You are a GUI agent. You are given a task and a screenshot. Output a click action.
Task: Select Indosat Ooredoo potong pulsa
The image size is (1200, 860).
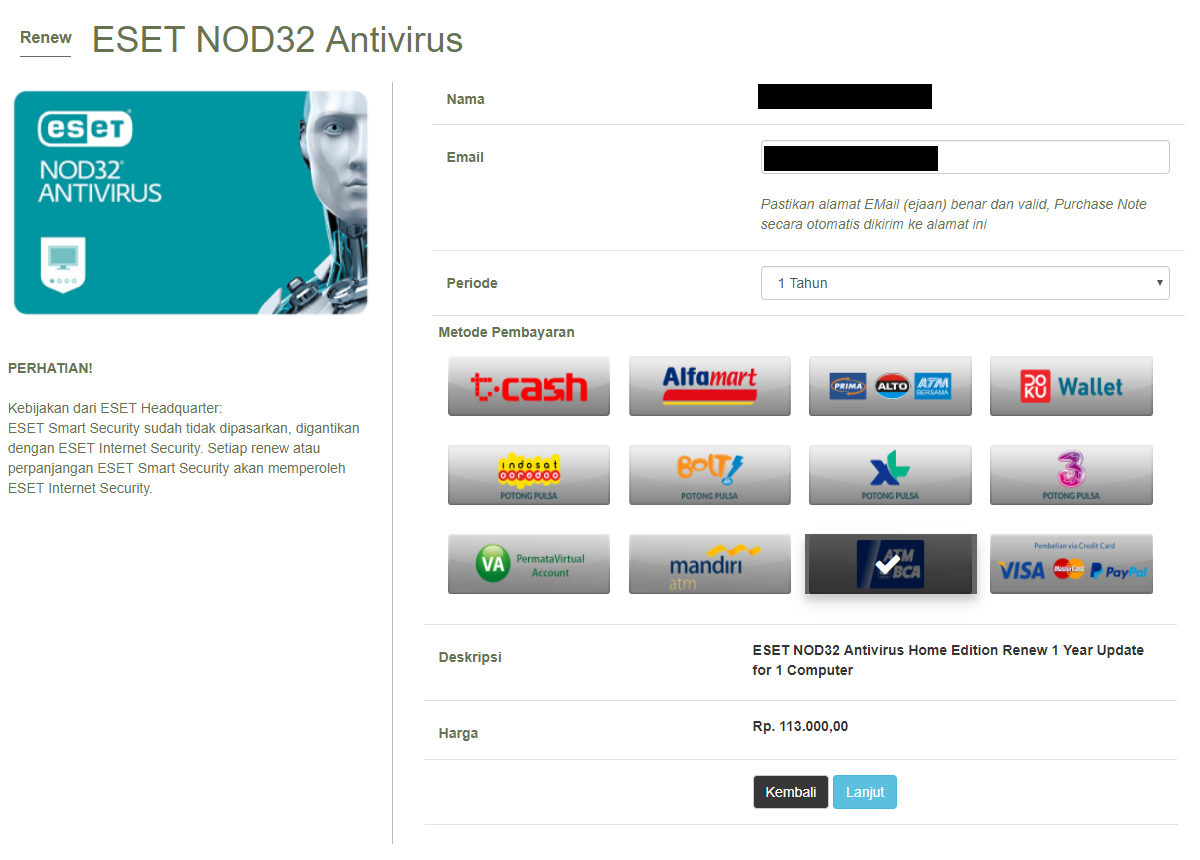[528, 475]
